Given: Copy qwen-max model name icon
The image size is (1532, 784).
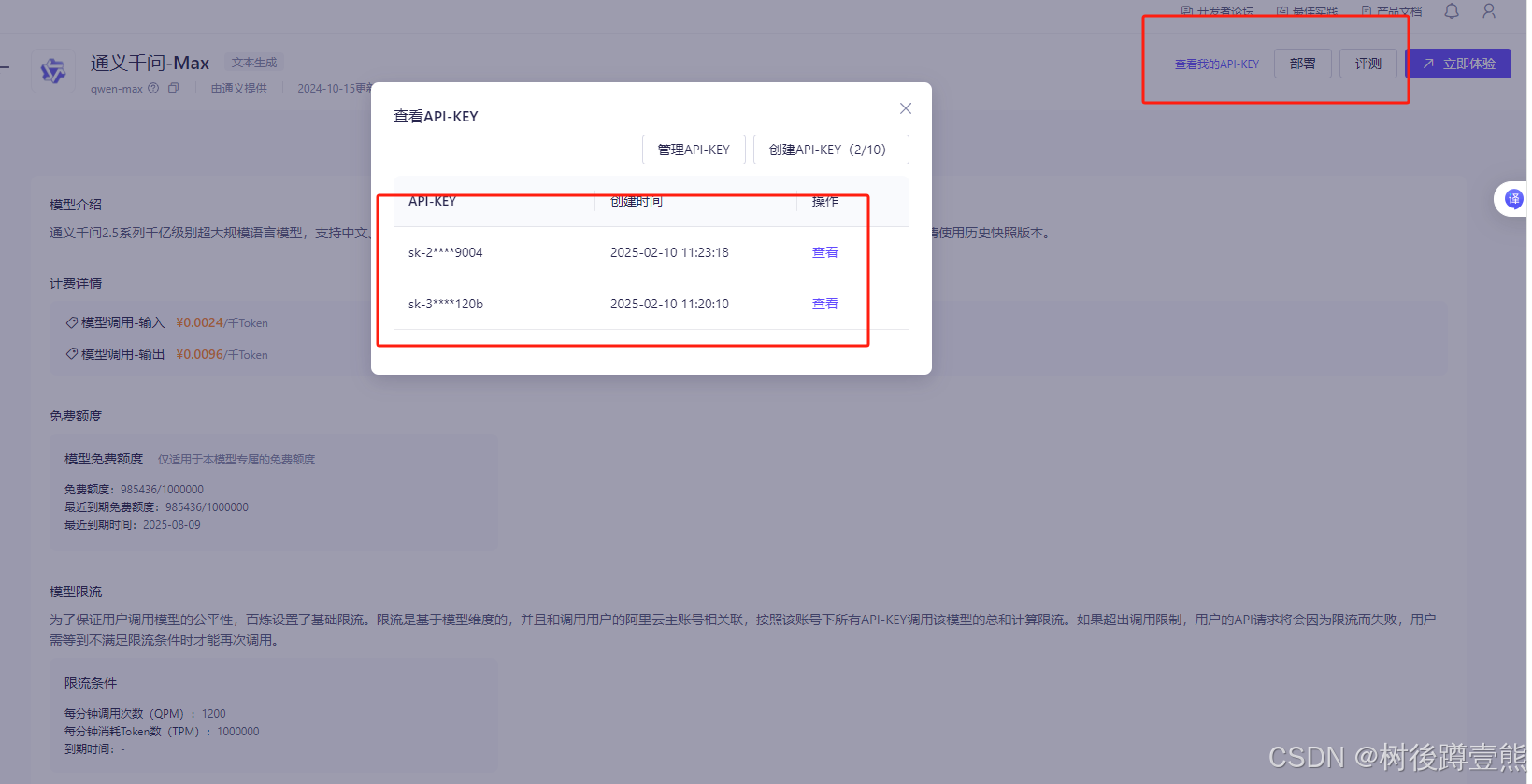Looking at the screenshot, I should coord(173,88).
